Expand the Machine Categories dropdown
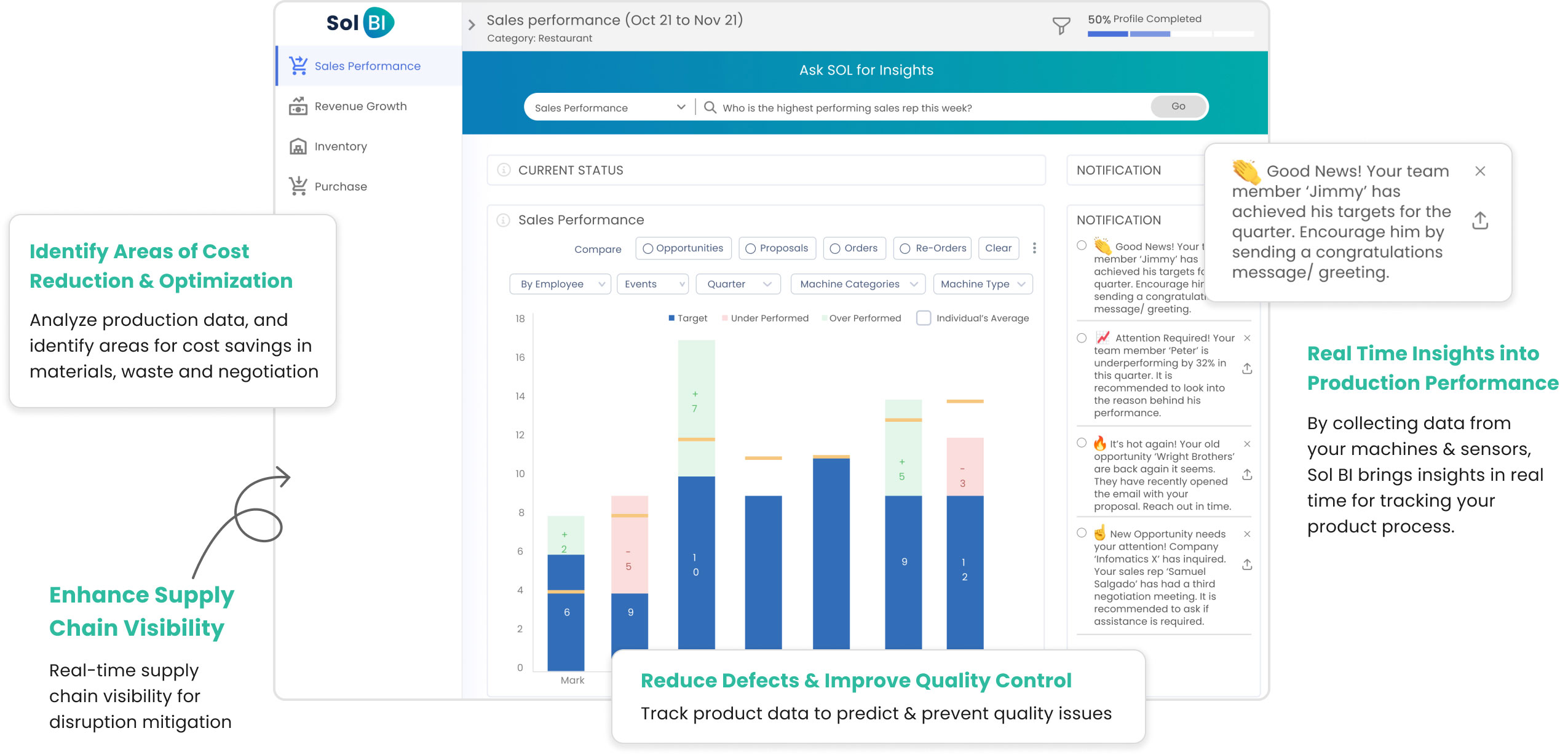This screenshot has width=1568, height=755. pos(857,284)
